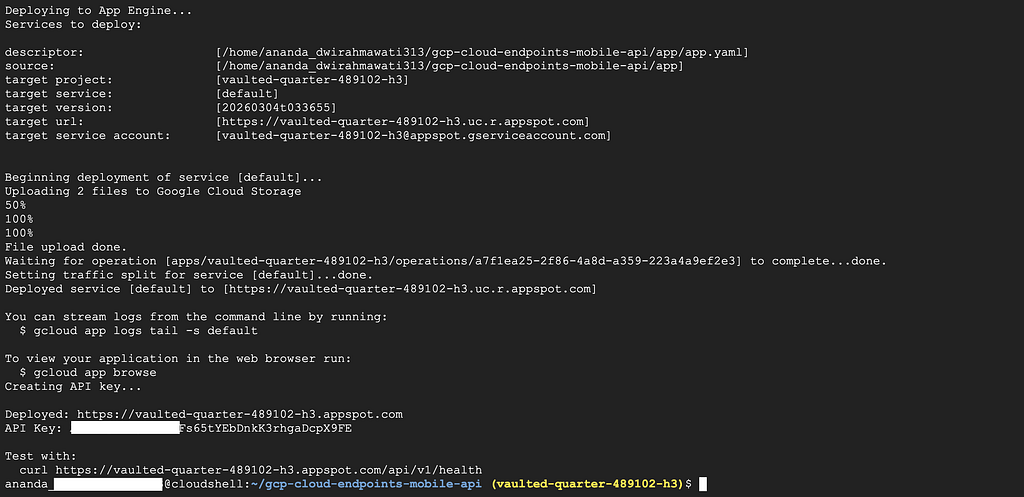The height and width of the screenshot is (497, 1024).
Task: Open the target url appspot link
Action: coord(403,122)
